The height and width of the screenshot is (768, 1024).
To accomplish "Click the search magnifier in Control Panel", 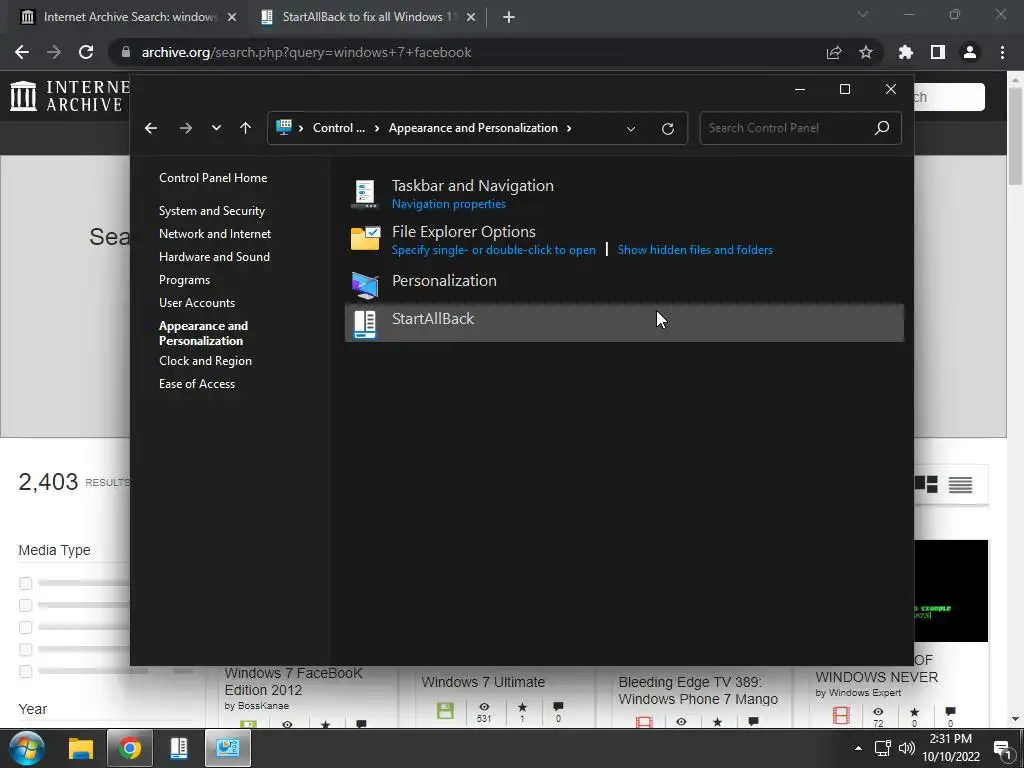I will (x=882, y=128).
